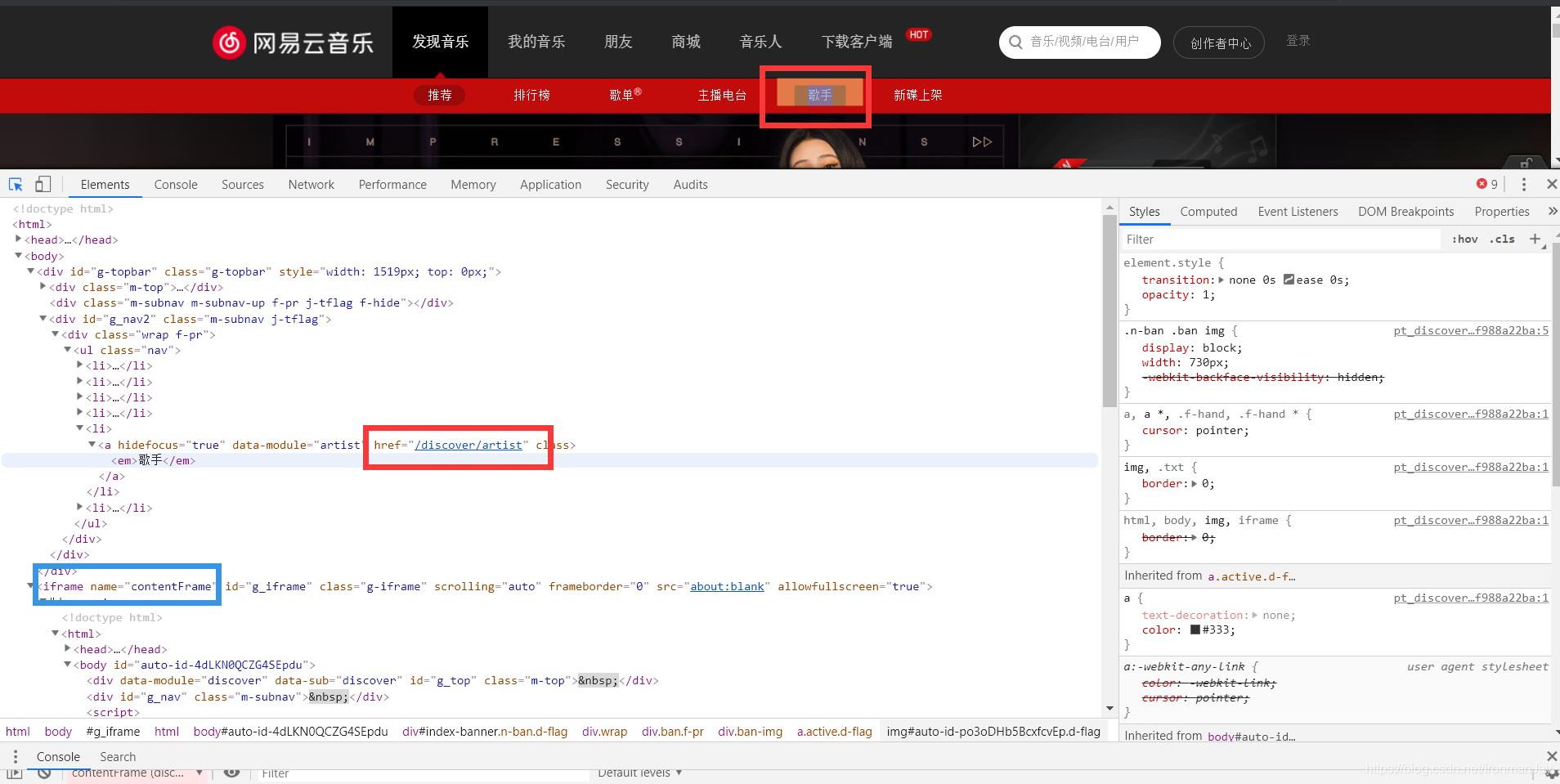Open the about:blank src link
The width and height of the screenshot is (1560, 784).
(727, 586)
